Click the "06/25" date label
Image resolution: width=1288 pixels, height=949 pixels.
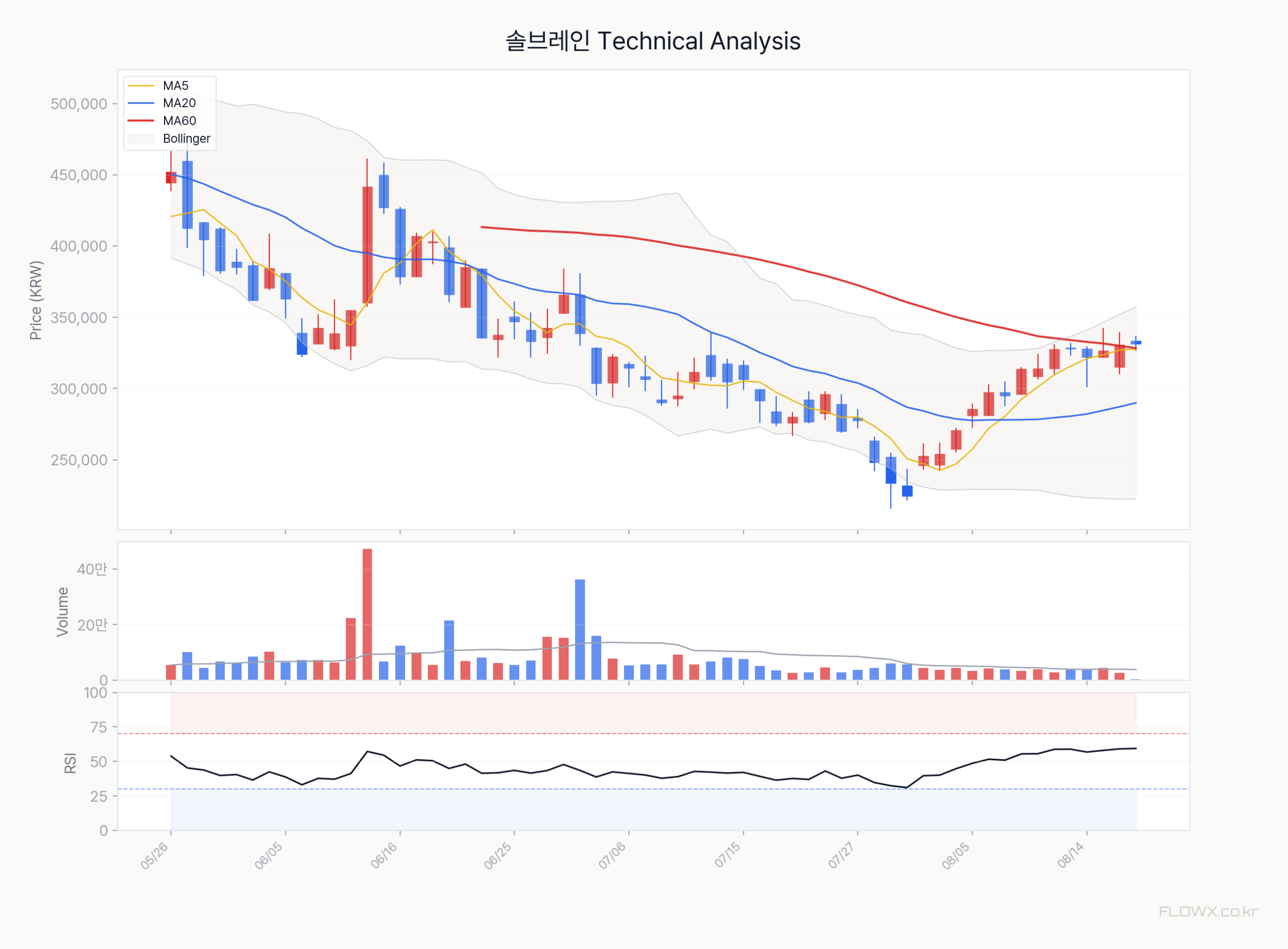click(x=498, y=855)
